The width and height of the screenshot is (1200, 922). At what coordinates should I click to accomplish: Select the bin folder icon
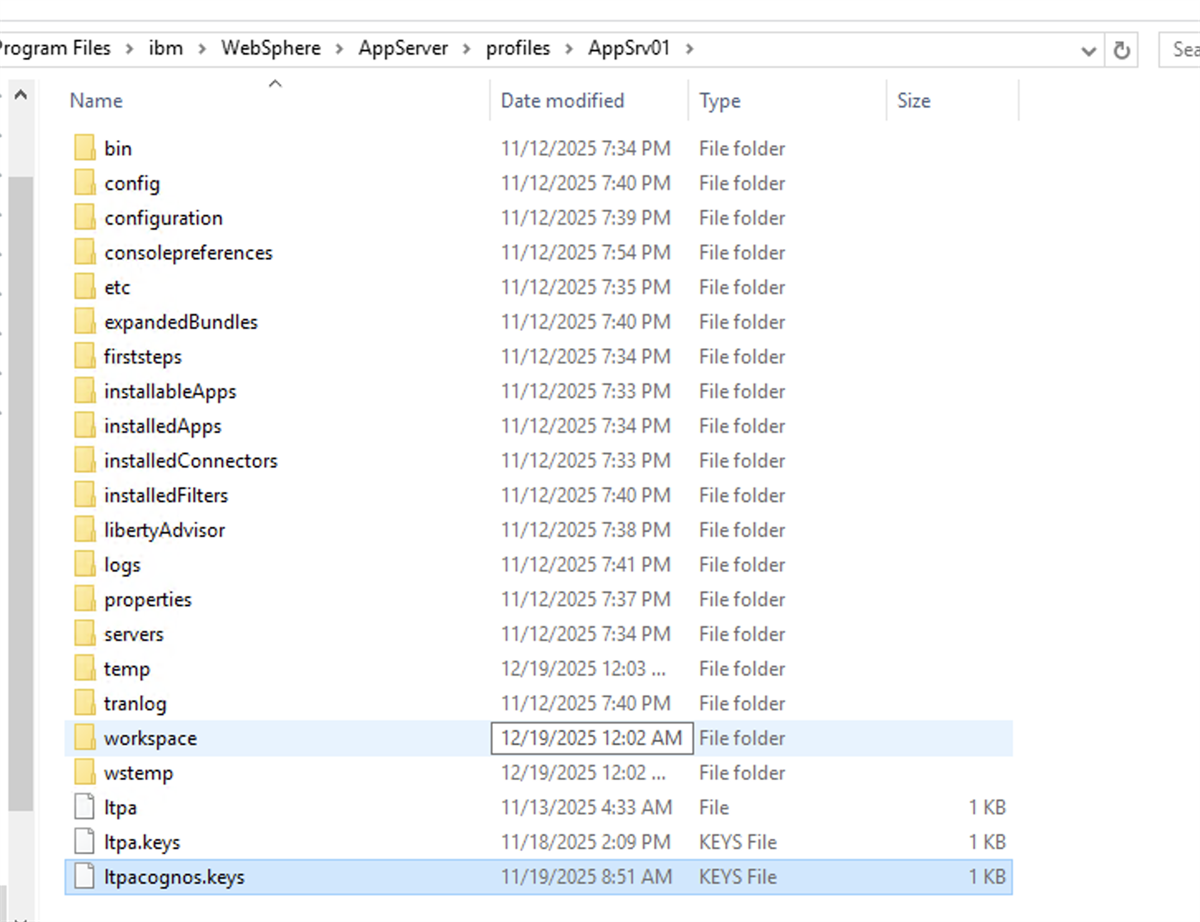coord(85,148)
